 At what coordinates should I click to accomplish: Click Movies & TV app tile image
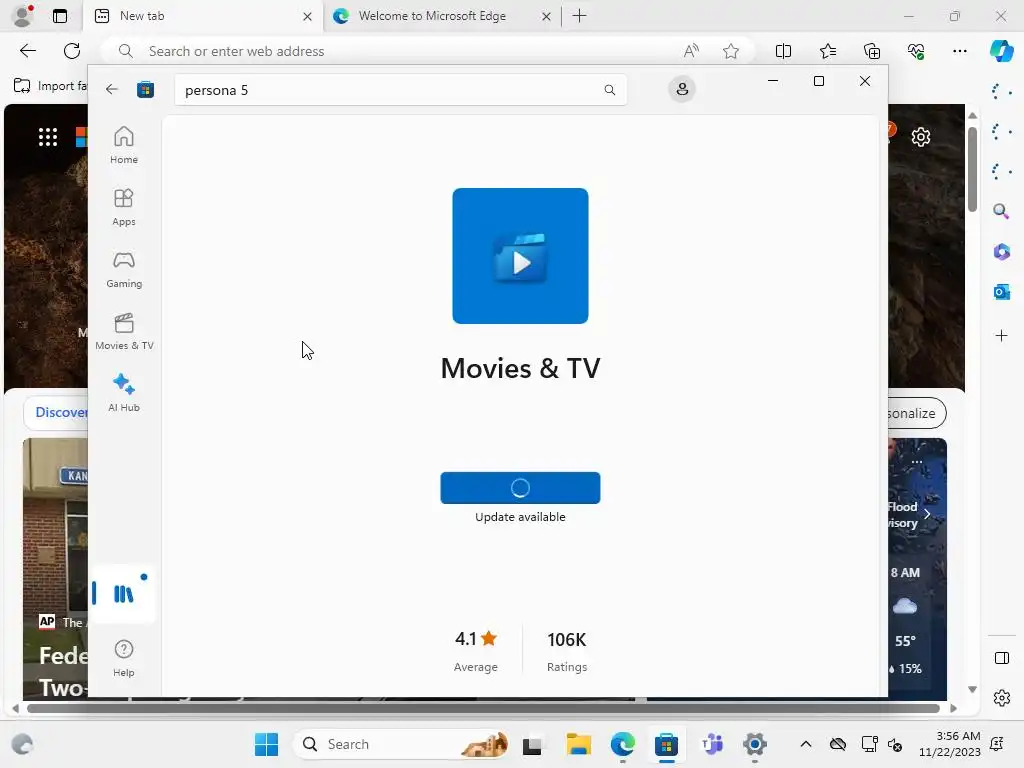520,255
